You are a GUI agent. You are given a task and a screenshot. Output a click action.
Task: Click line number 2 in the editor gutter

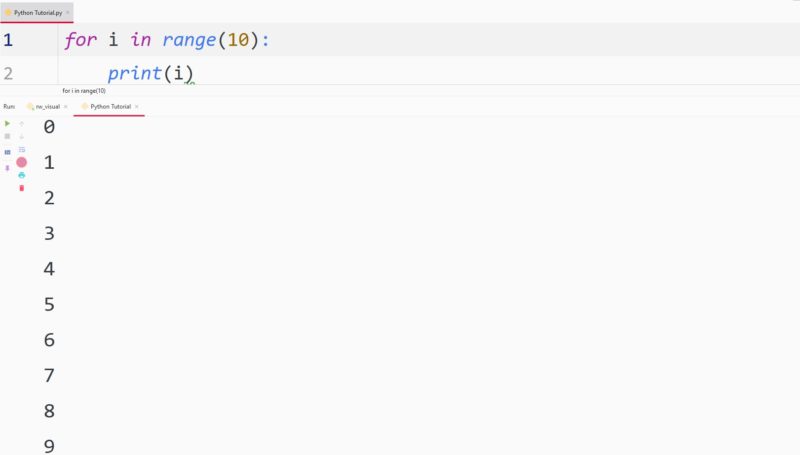pos(8,73)
